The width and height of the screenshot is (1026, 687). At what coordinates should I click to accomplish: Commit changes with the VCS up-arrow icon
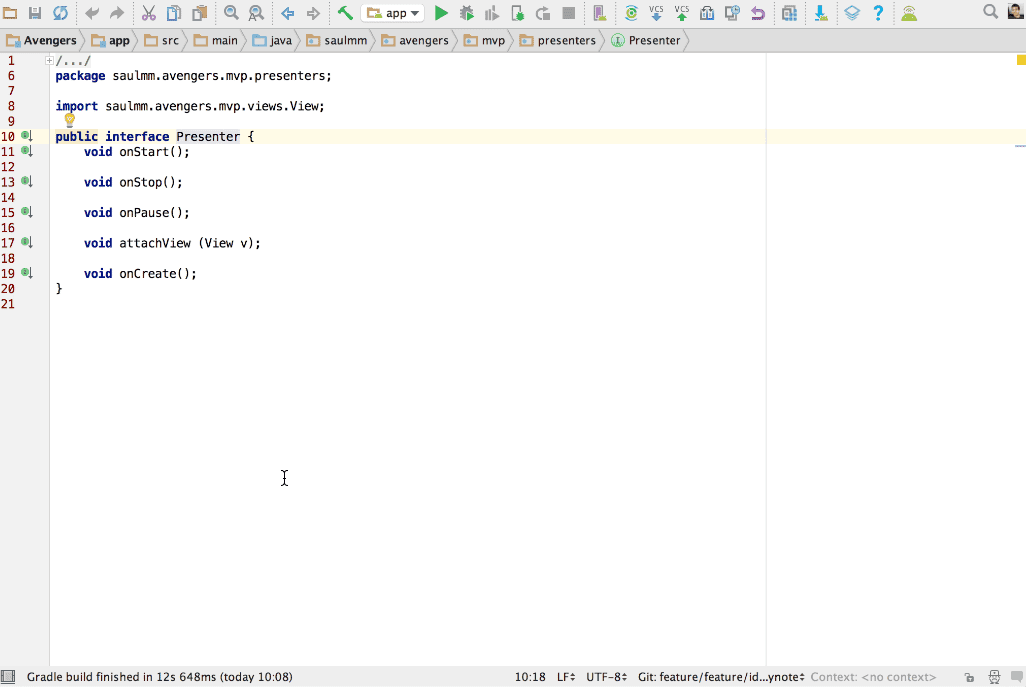[681, 13]
